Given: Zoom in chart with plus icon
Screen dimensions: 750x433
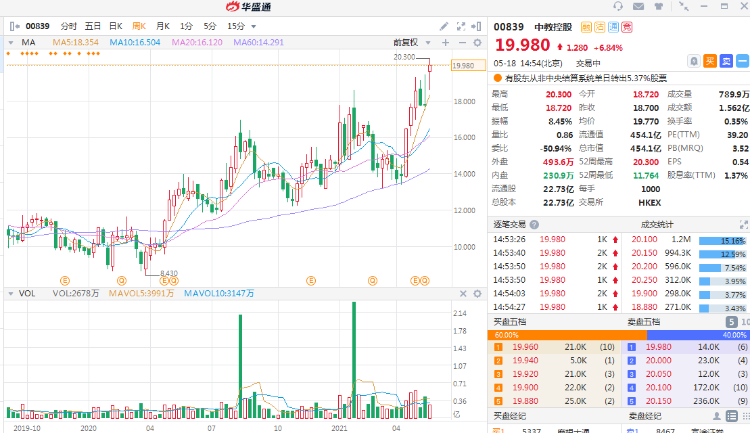Looking at the screenshot, I should pyautogui.click(x=445, y=43).
